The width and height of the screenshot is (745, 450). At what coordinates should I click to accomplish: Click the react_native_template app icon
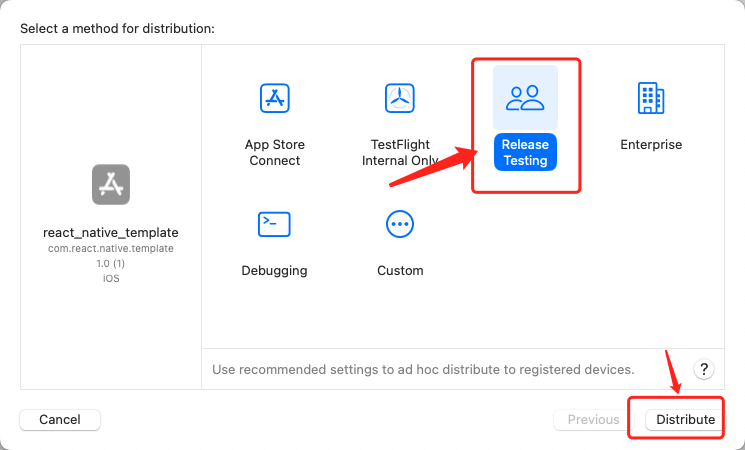tap(111, 184)
